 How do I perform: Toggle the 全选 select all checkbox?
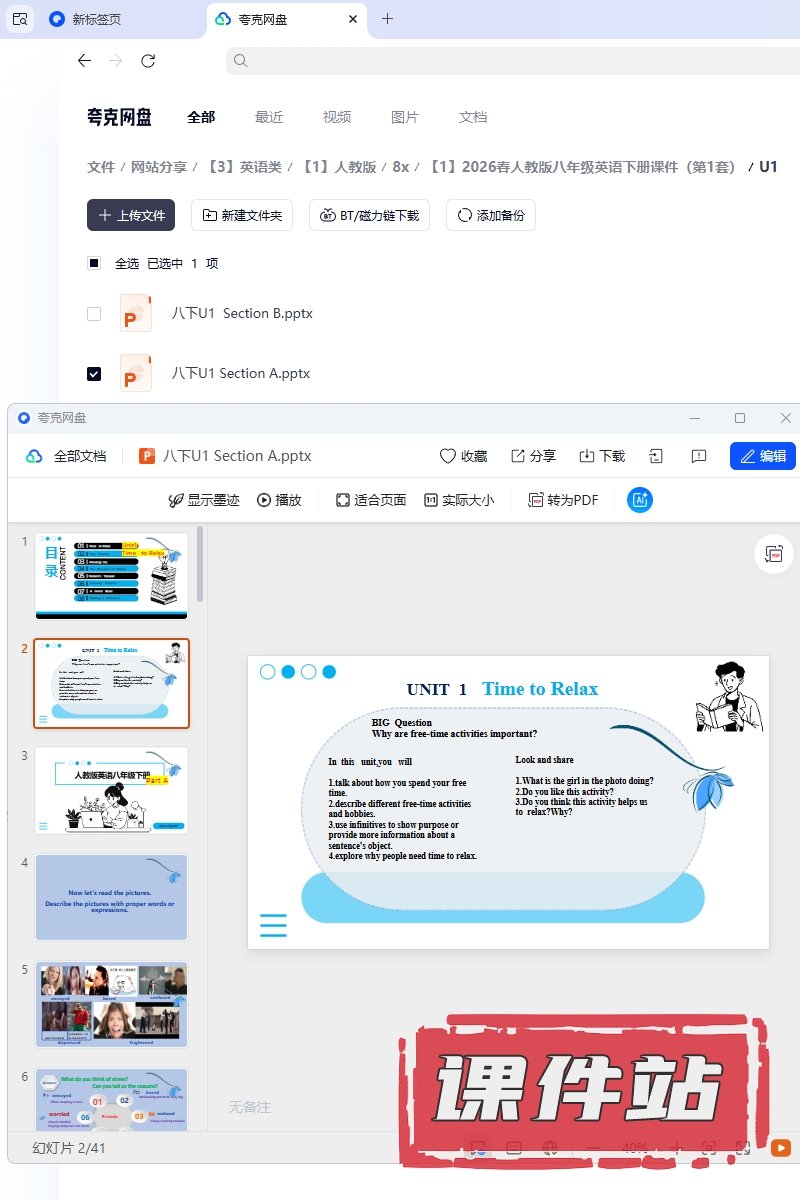tap(94, 263)
